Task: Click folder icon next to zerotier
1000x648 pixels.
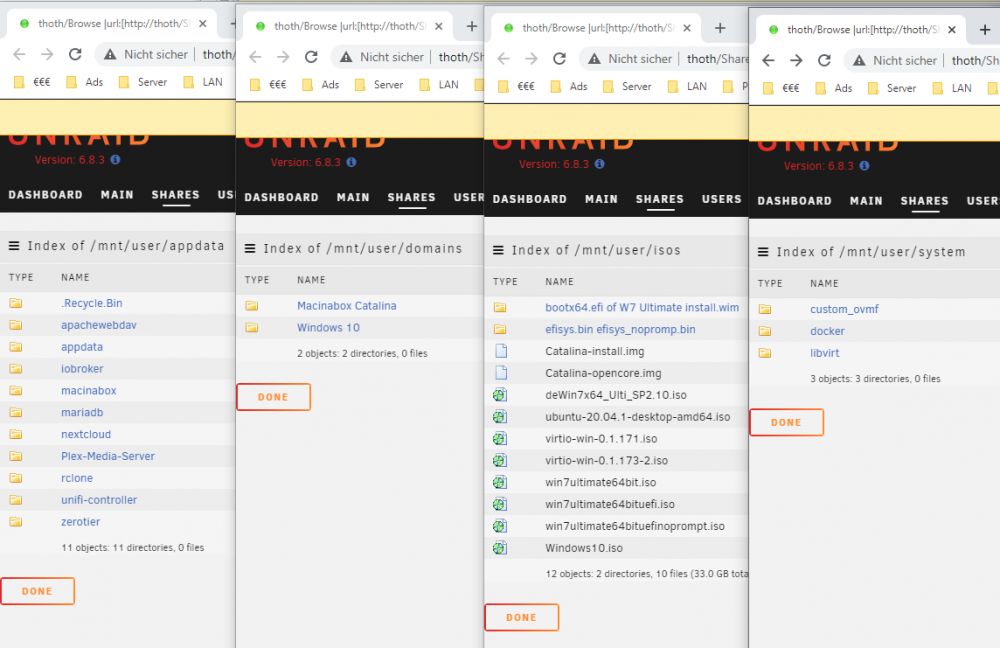Action: [x=16, y=522]
